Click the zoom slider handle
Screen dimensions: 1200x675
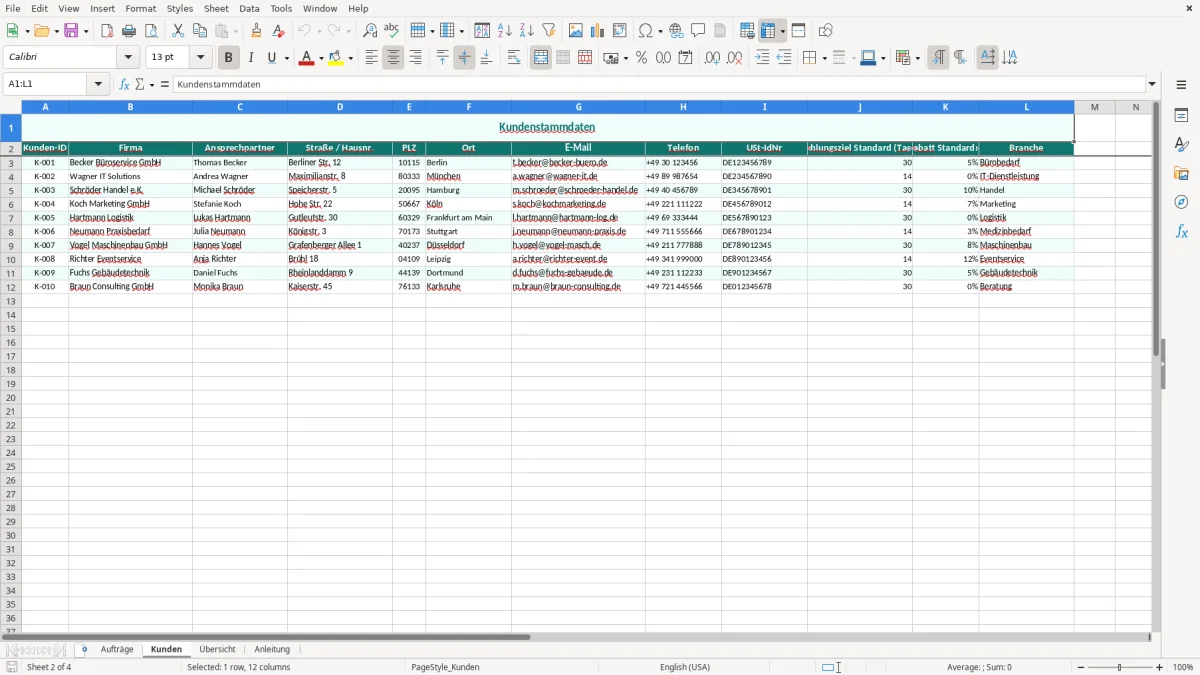[x=1119, y=667]
